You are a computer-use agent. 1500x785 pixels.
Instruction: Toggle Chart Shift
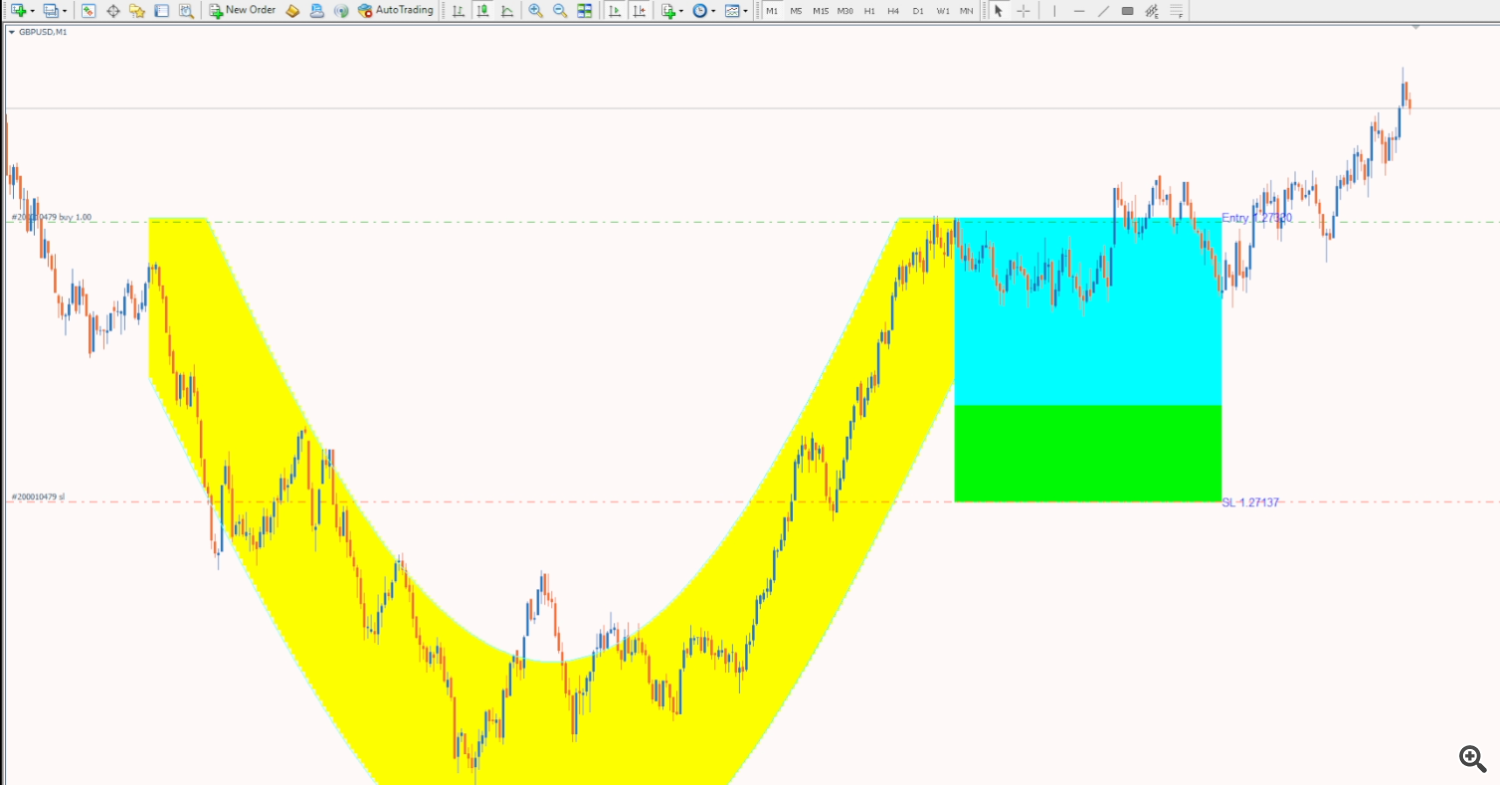(x=639, y=10)
